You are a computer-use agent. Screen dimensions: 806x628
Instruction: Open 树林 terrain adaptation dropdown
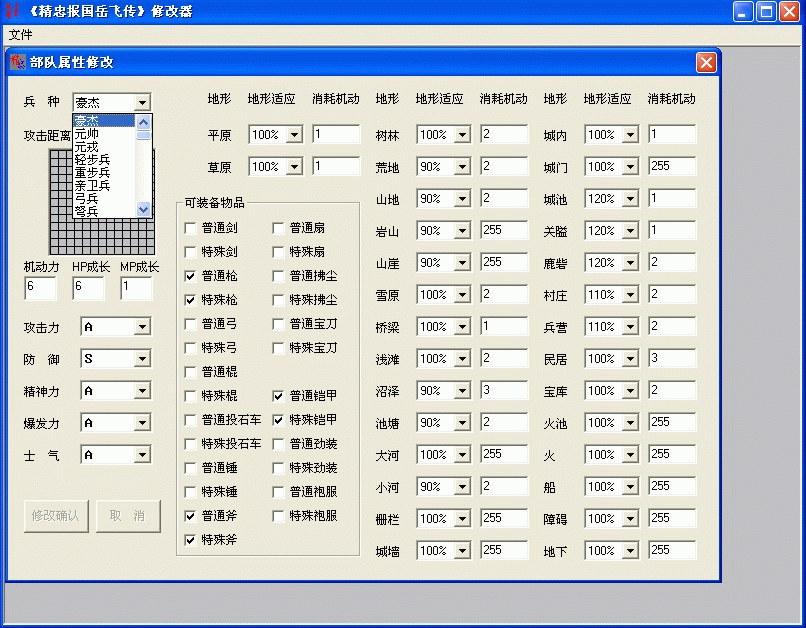point(463,135)
